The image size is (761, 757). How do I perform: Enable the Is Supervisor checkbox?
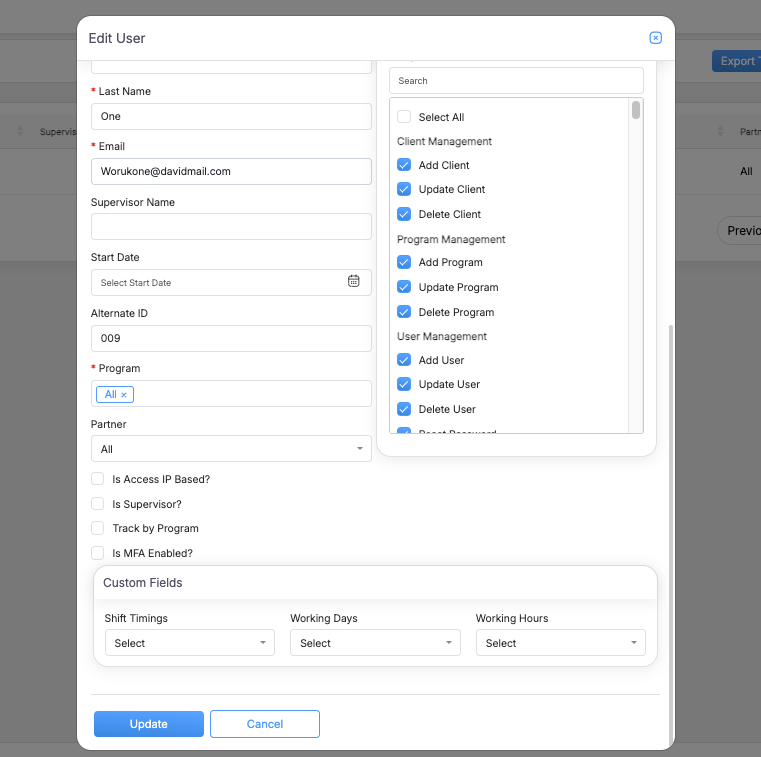(x=98, y=504)
